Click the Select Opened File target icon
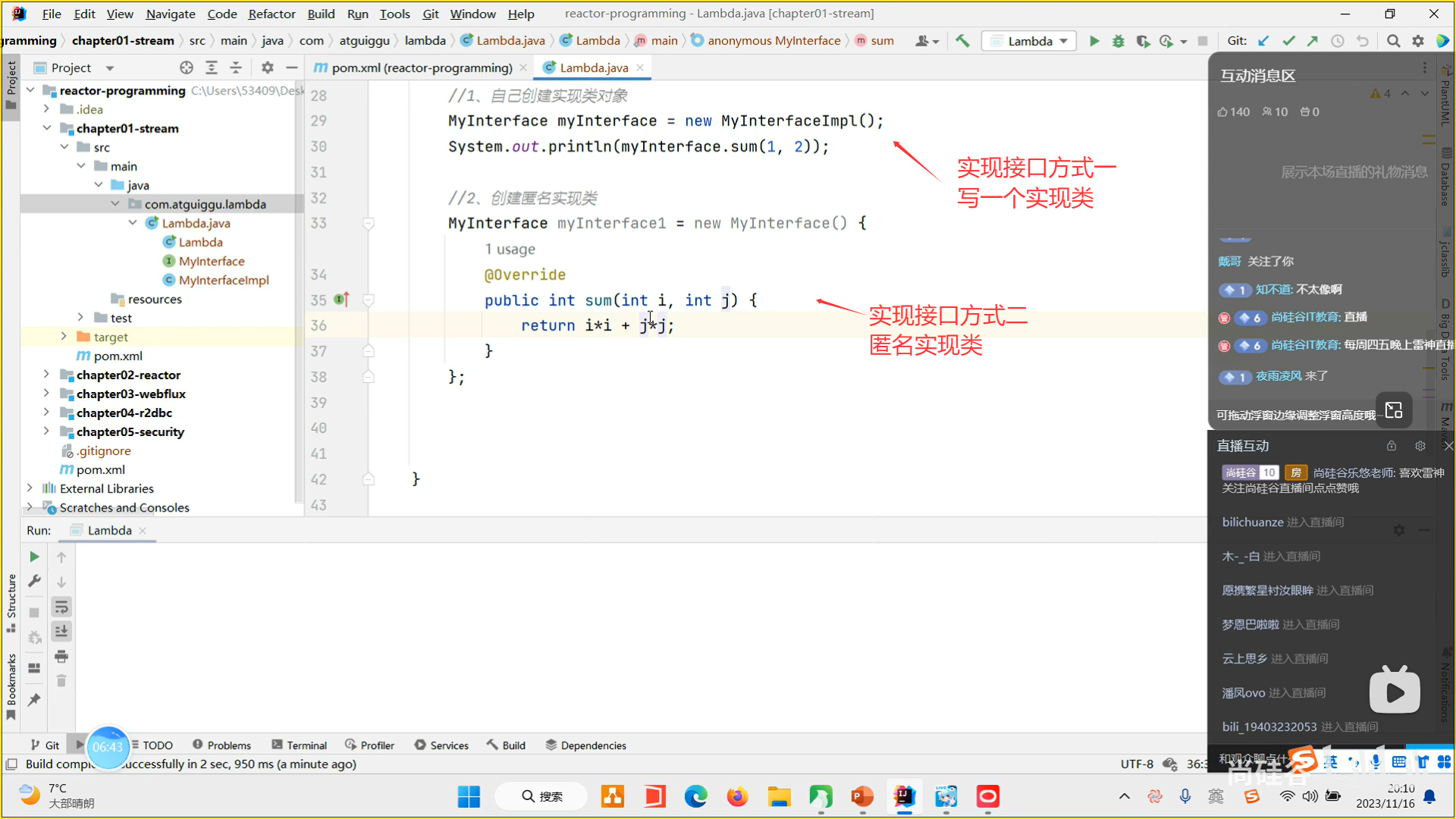 click(x=187, y=67)
